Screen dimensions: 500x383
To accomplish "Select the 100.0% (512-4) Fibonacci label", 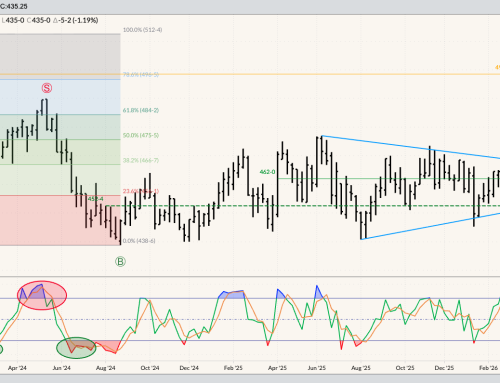I will [142, 30].
